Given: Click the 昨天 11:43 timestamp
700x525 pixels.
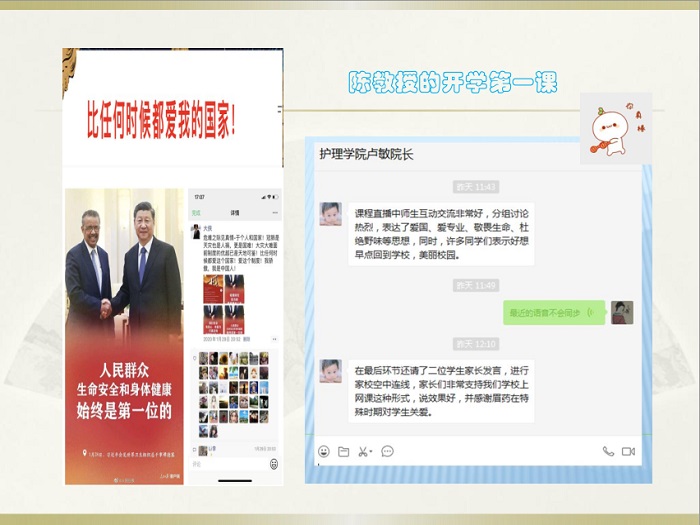Looking at the screenshot, I should coord(476,187).
